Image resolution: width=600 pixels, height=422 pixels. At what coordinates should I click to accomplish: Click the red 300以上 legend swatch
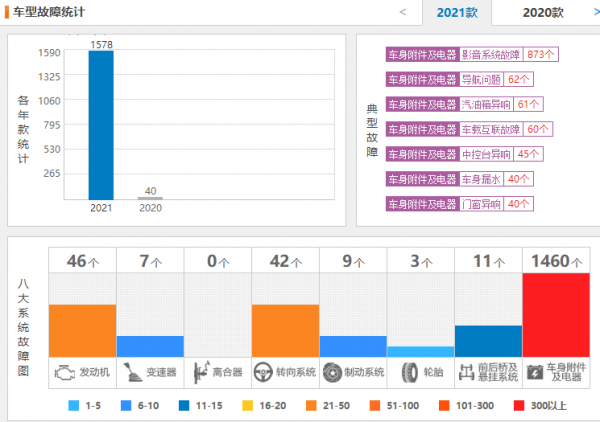point(519,406)
